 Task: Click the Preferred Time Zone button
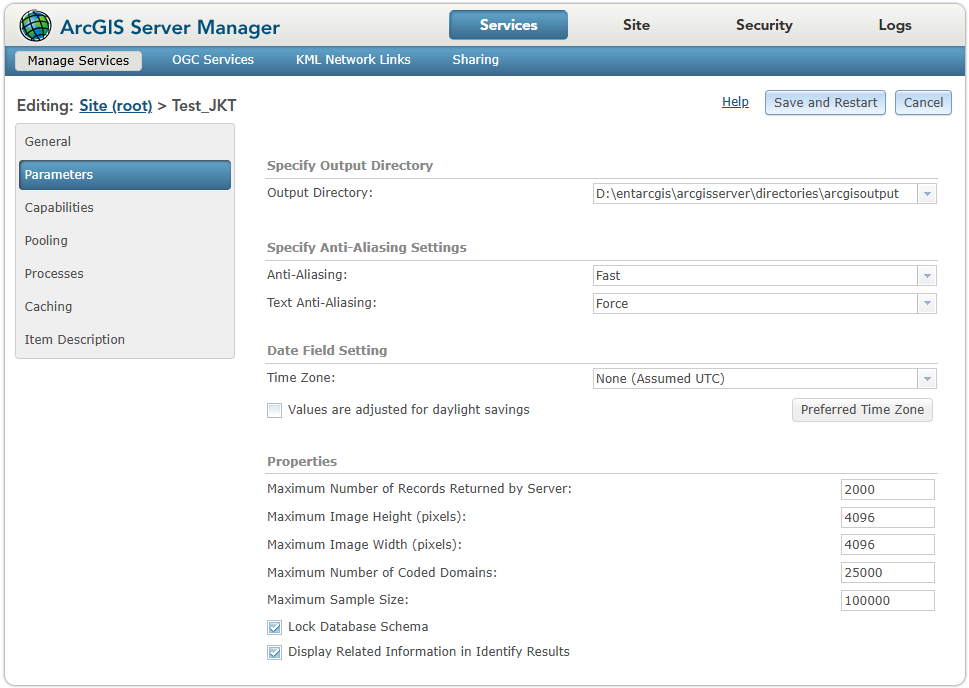click(x=862, y=410)
